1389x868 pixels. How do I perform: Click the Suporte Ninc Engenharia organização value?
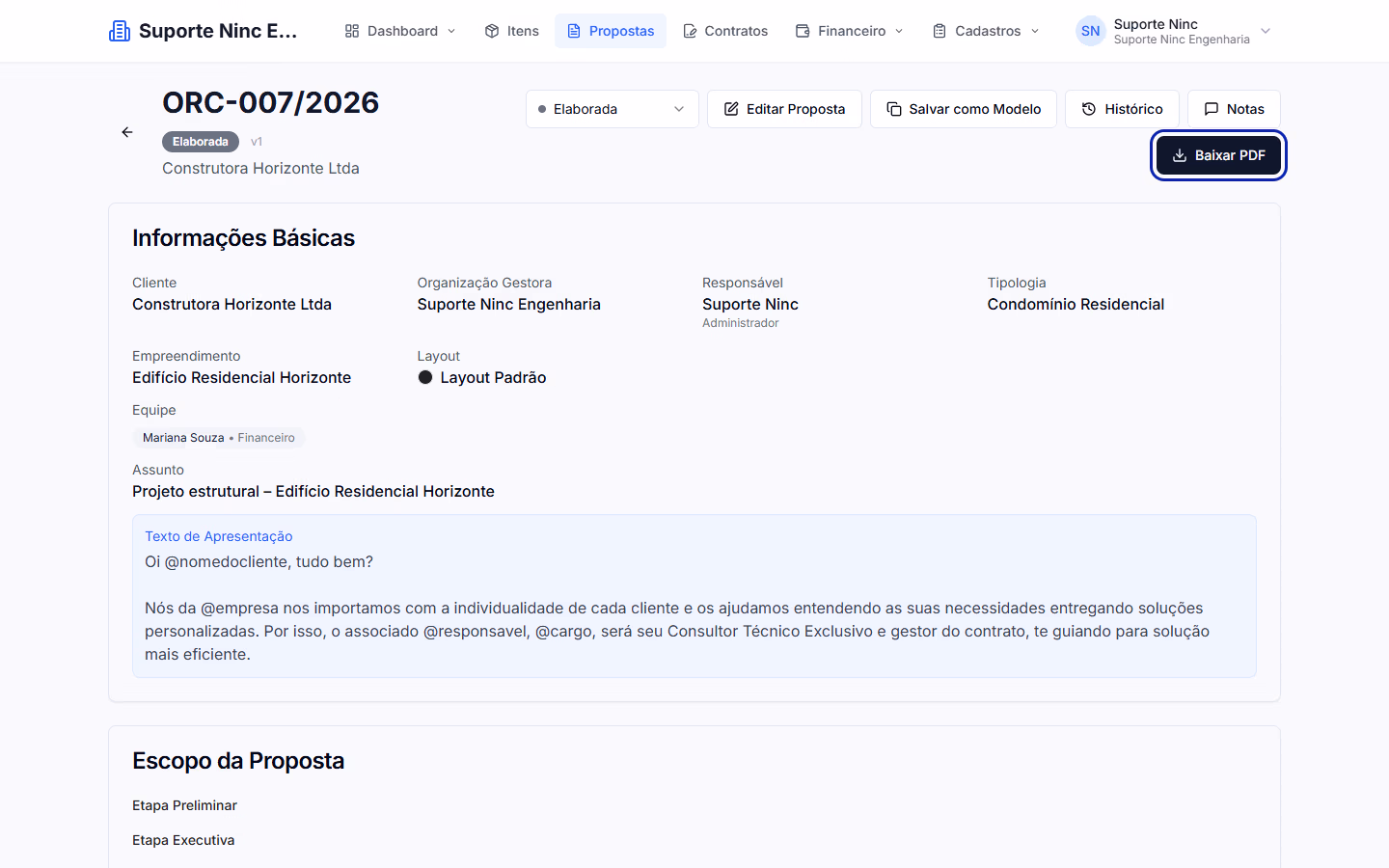(x=509, y=304)
